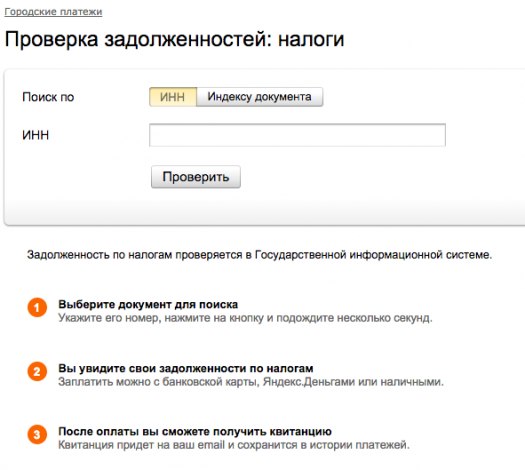
Task: Click the Задолженность по налогам проверяется info sentence
Action: [x=259, y=255]
